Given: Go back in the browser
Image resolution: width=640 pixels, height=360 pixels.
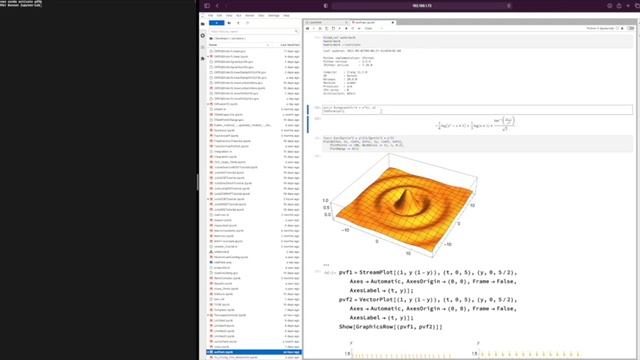Looking at the screenshot, I should [217, 6].
